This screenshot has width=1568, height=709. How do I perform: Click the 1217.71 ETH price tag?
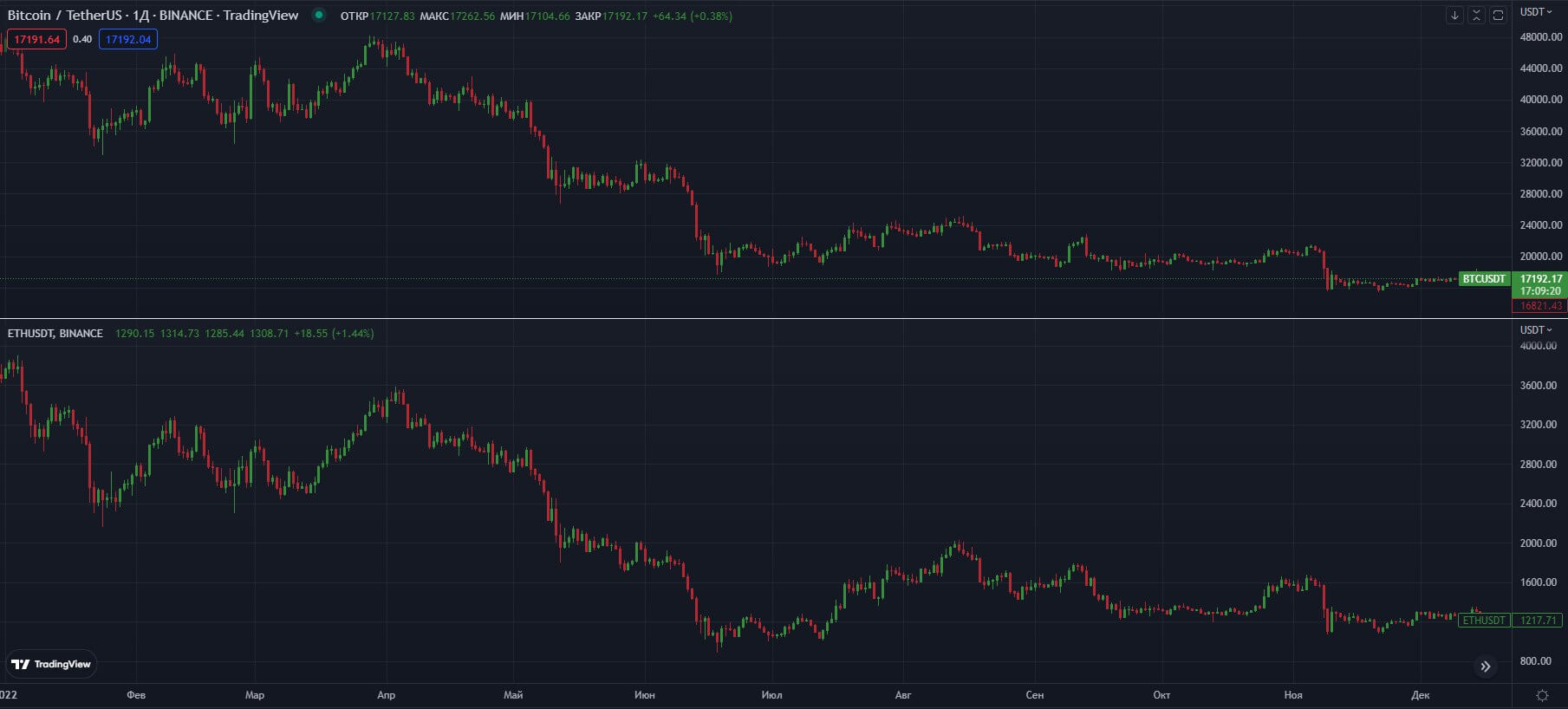click(1539, 621)
